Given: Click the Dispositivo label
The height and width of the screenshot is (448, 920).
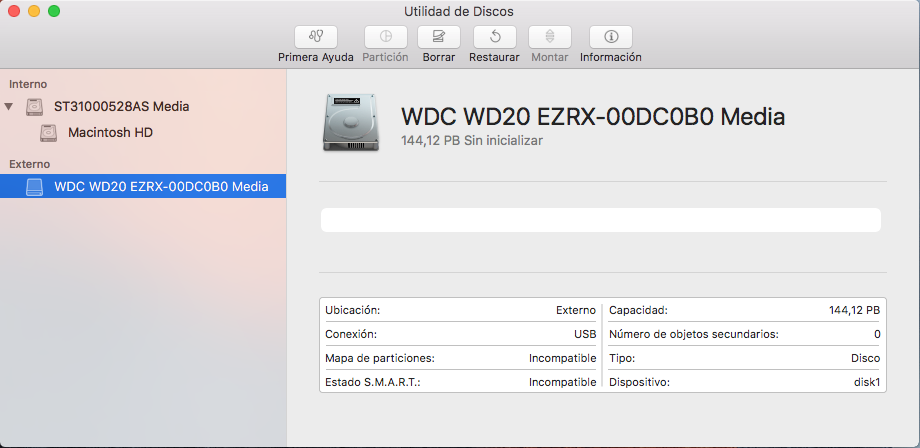Looking at the screenshot, I should [x=640, y=382].
